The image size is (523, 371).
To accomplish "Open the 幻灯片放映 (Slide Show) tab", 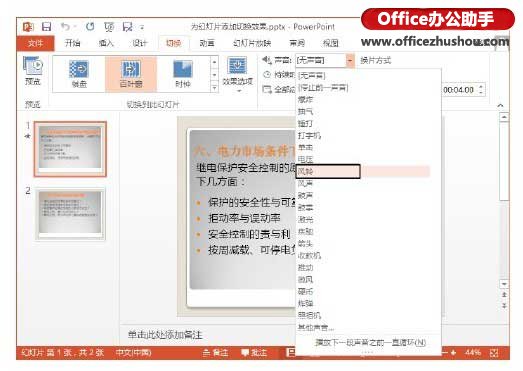I will point(252,43).
